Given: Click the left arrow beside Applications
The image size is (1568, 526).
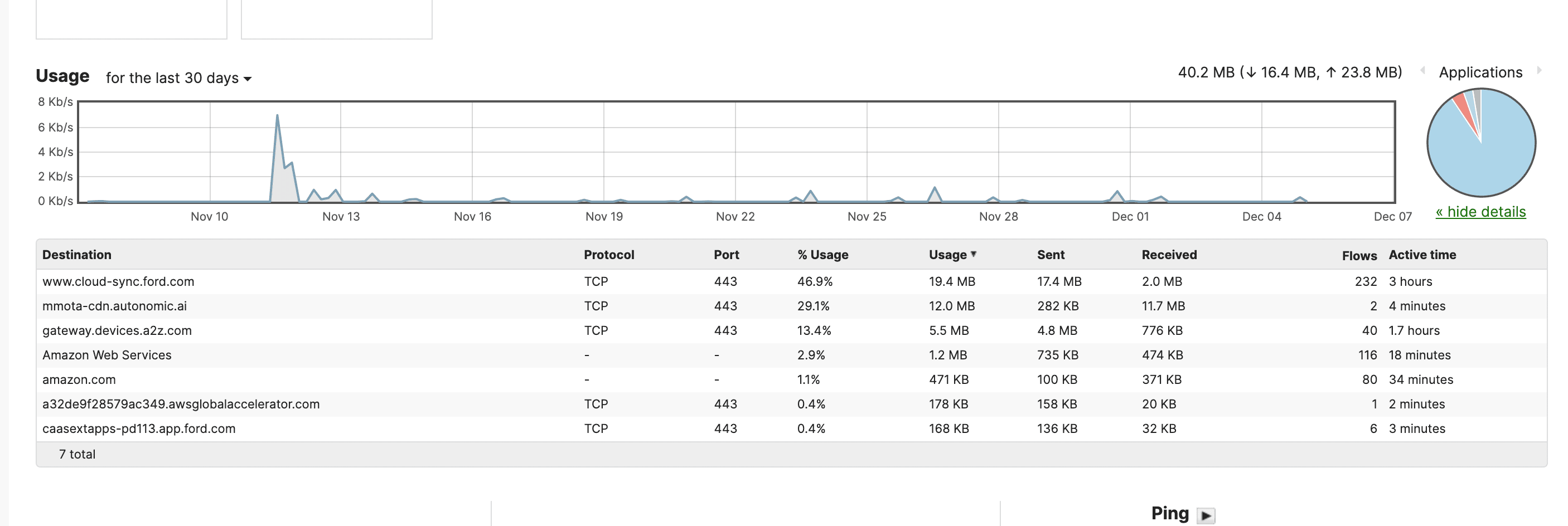Looking at the screenshot, I should [x=1422, y=71].
